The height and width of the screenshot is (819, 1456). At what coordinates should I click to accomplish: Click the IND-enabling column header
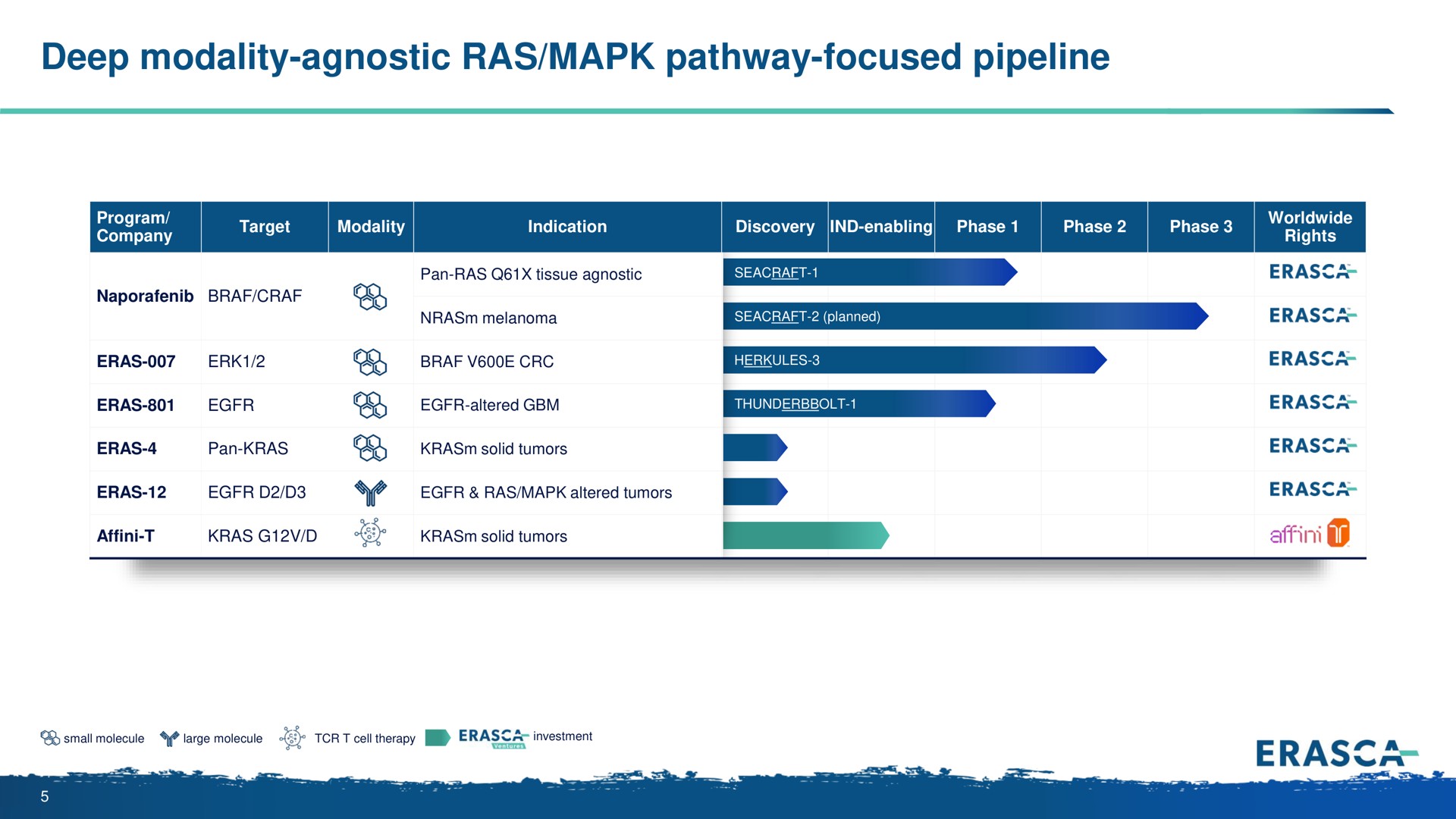881,227
